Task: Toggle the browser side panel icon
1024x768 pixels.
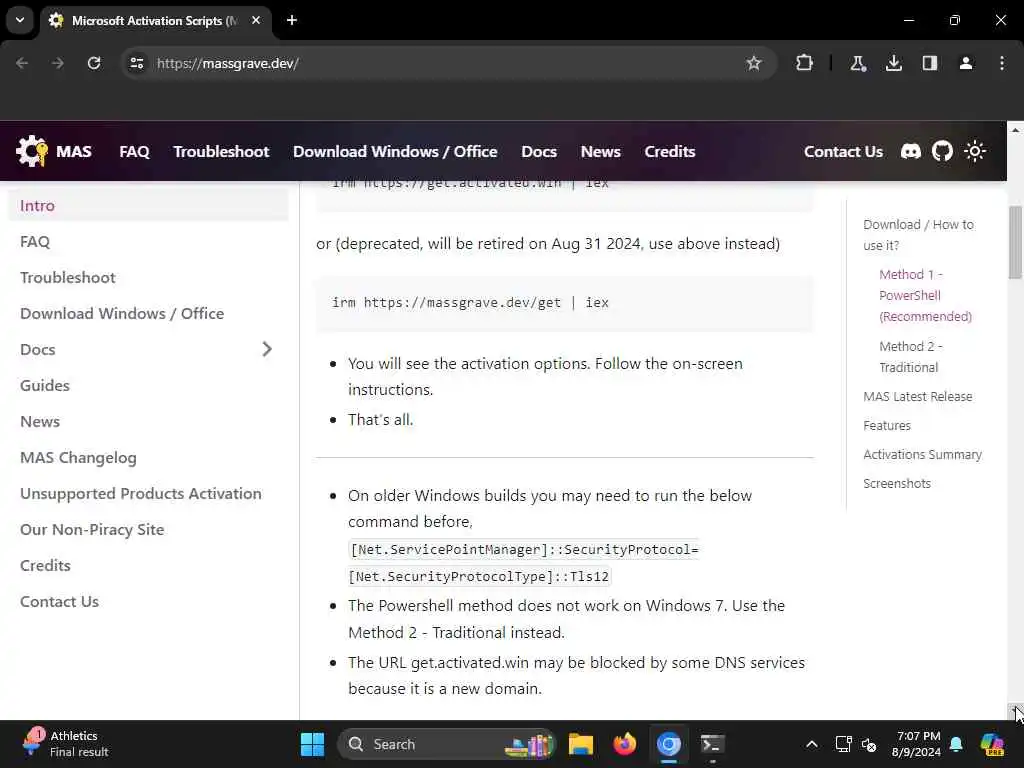Action: point(929,63)
